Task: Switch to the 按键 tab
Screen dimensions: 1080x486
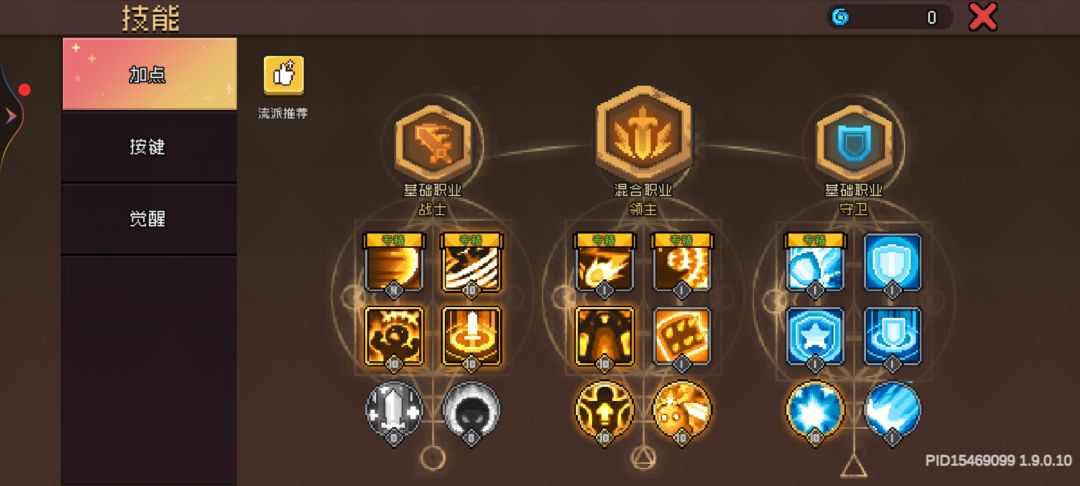Action: point(149,147)
